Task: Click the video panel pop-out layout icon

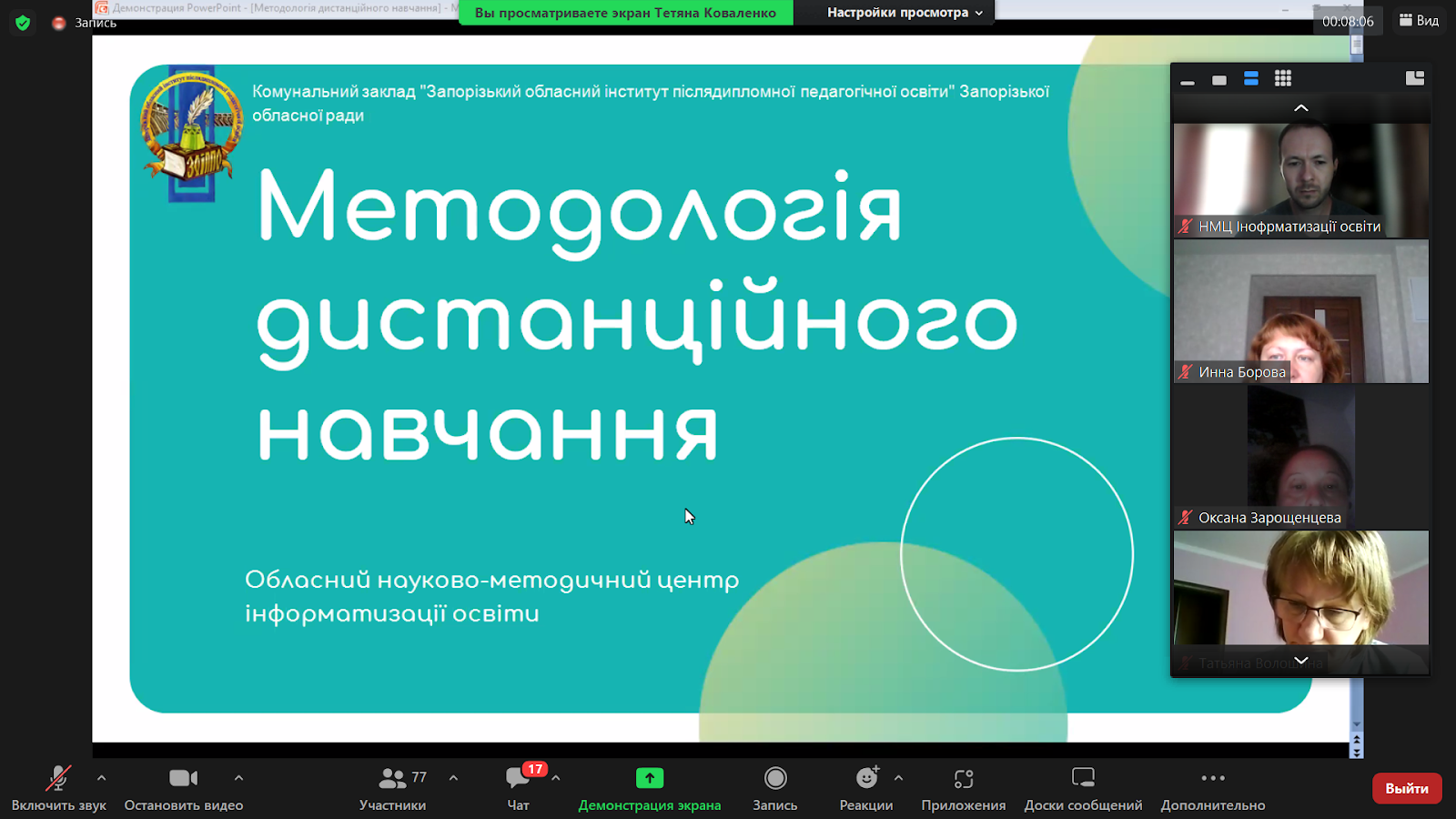Action: pyautogui.click(x=1415, y=78)
